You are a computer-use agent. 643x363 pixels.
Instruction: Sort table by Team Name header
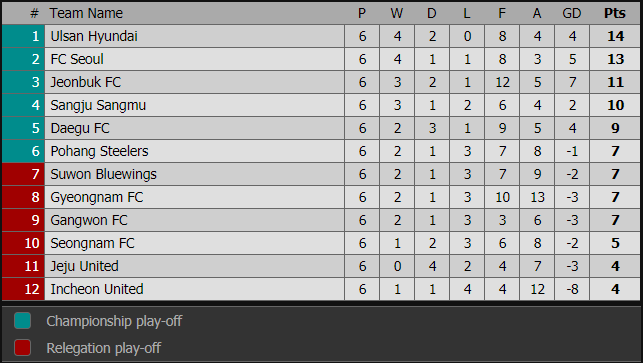(x=86, y=13)
